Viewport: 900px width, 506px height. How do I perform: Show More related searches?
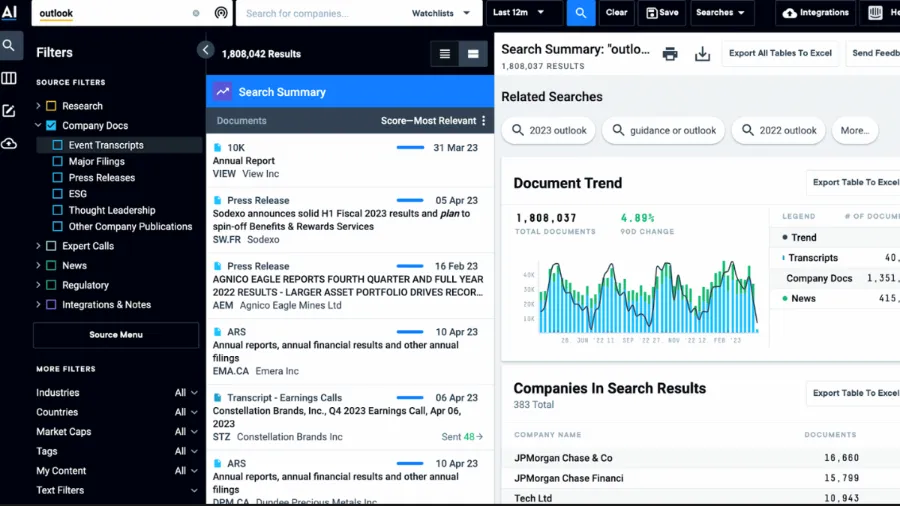pos(855,130)
